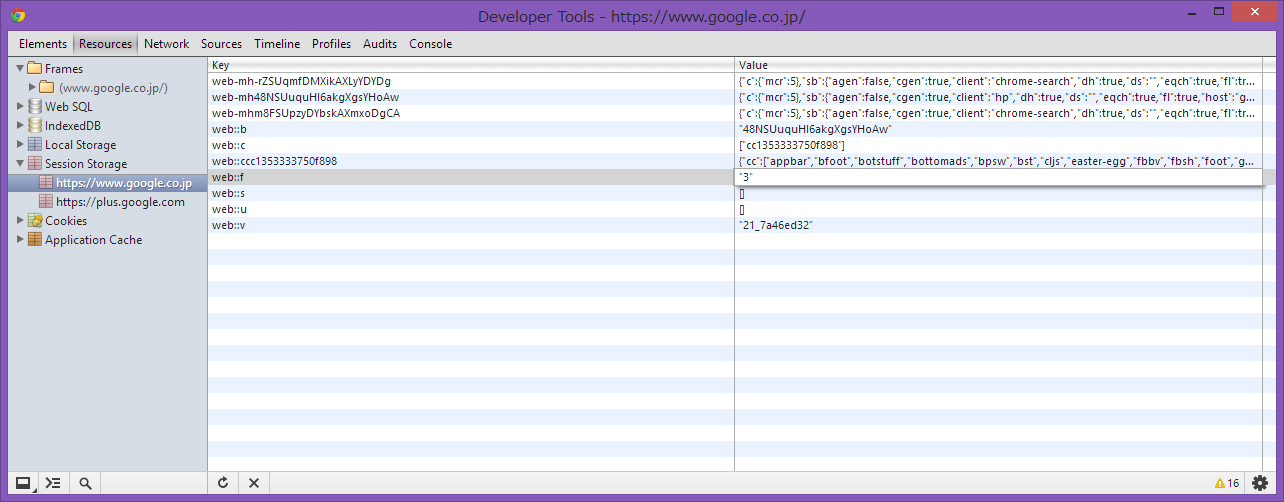1284x502 pixels.
Task: Select the web::u key
Action: [x=229, y=209]
